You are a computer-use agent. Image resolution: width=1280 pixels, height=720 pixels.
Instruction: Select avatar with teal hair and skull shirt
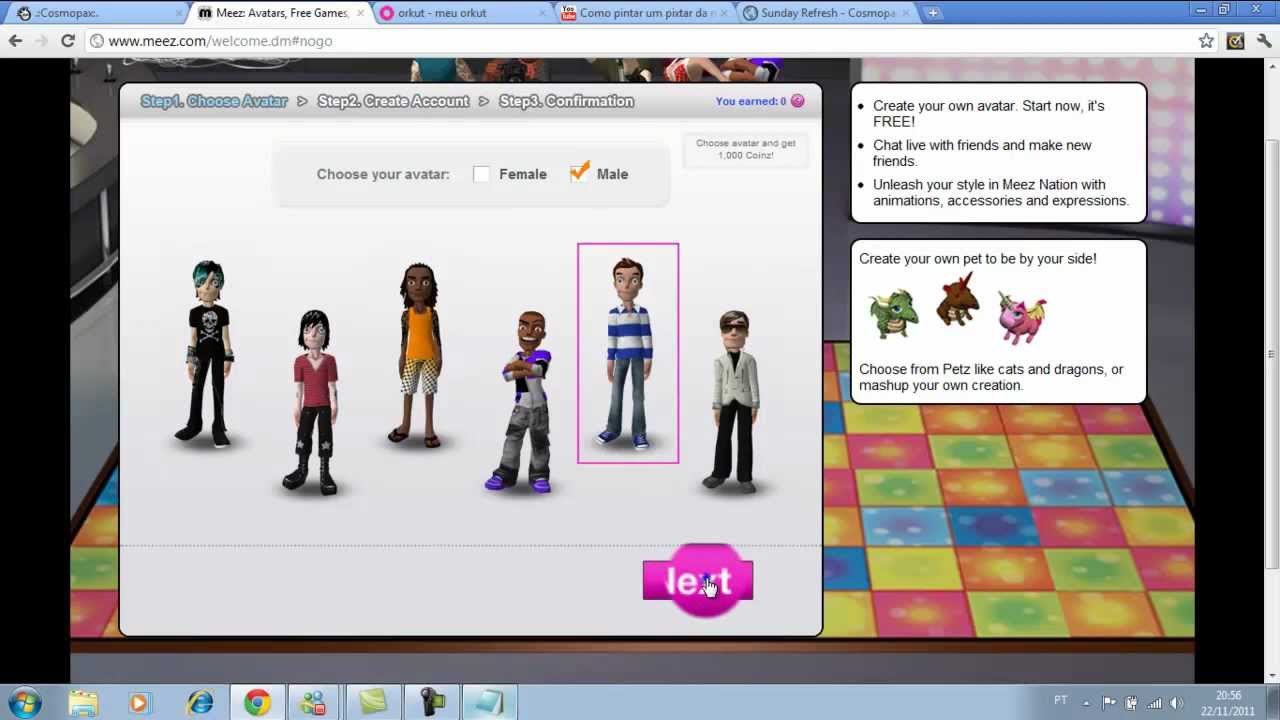[x=208, y=353]
